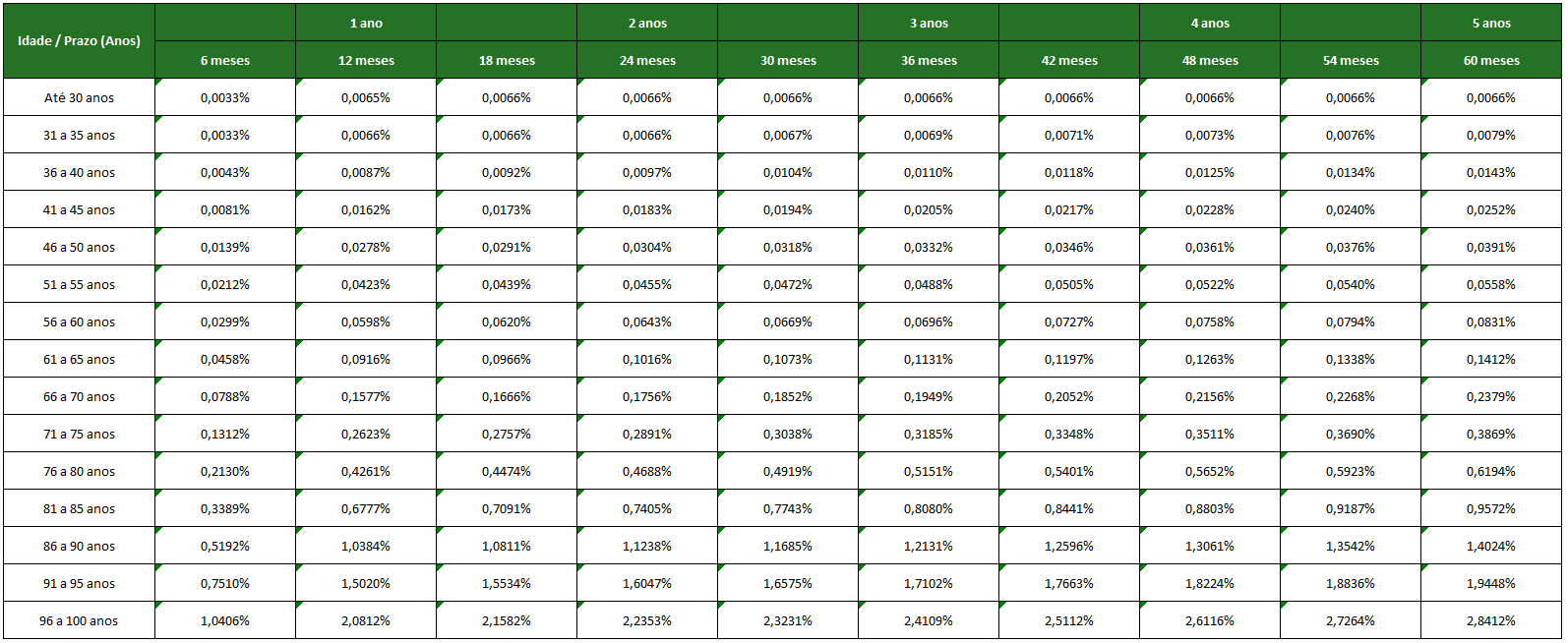This screenshot has width=1568, height=643.
Task: Click the cell with value 0,0104%
Action: point(788,173)
